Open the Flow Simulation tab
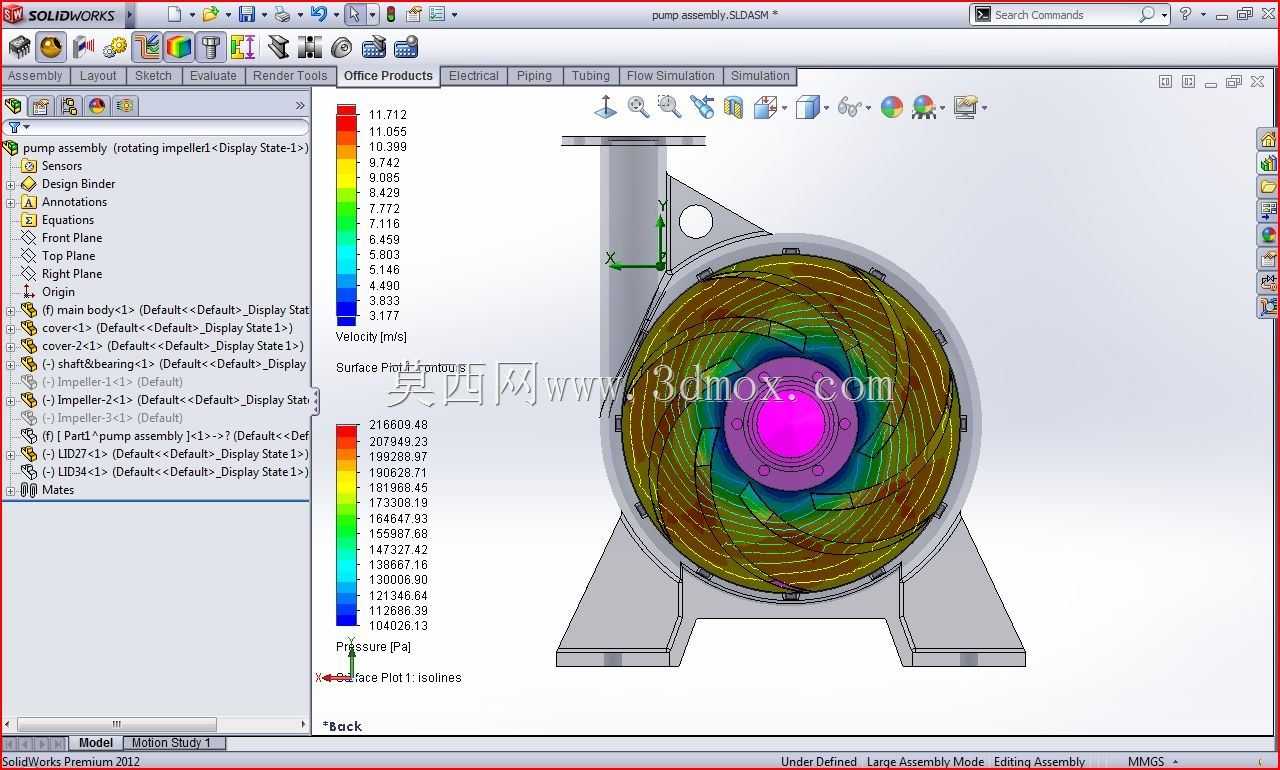 [x=670, y=76]
